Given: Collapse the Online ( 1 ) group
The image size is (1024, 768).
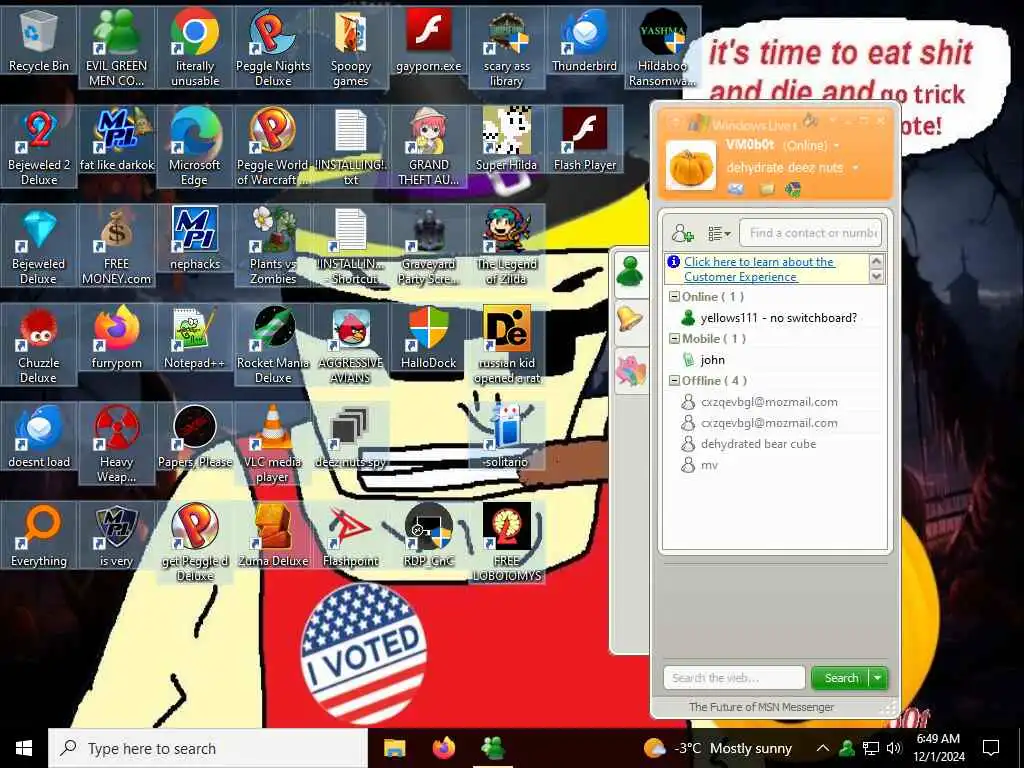Looking at the screenshot, I should click(x=674, y=296).
